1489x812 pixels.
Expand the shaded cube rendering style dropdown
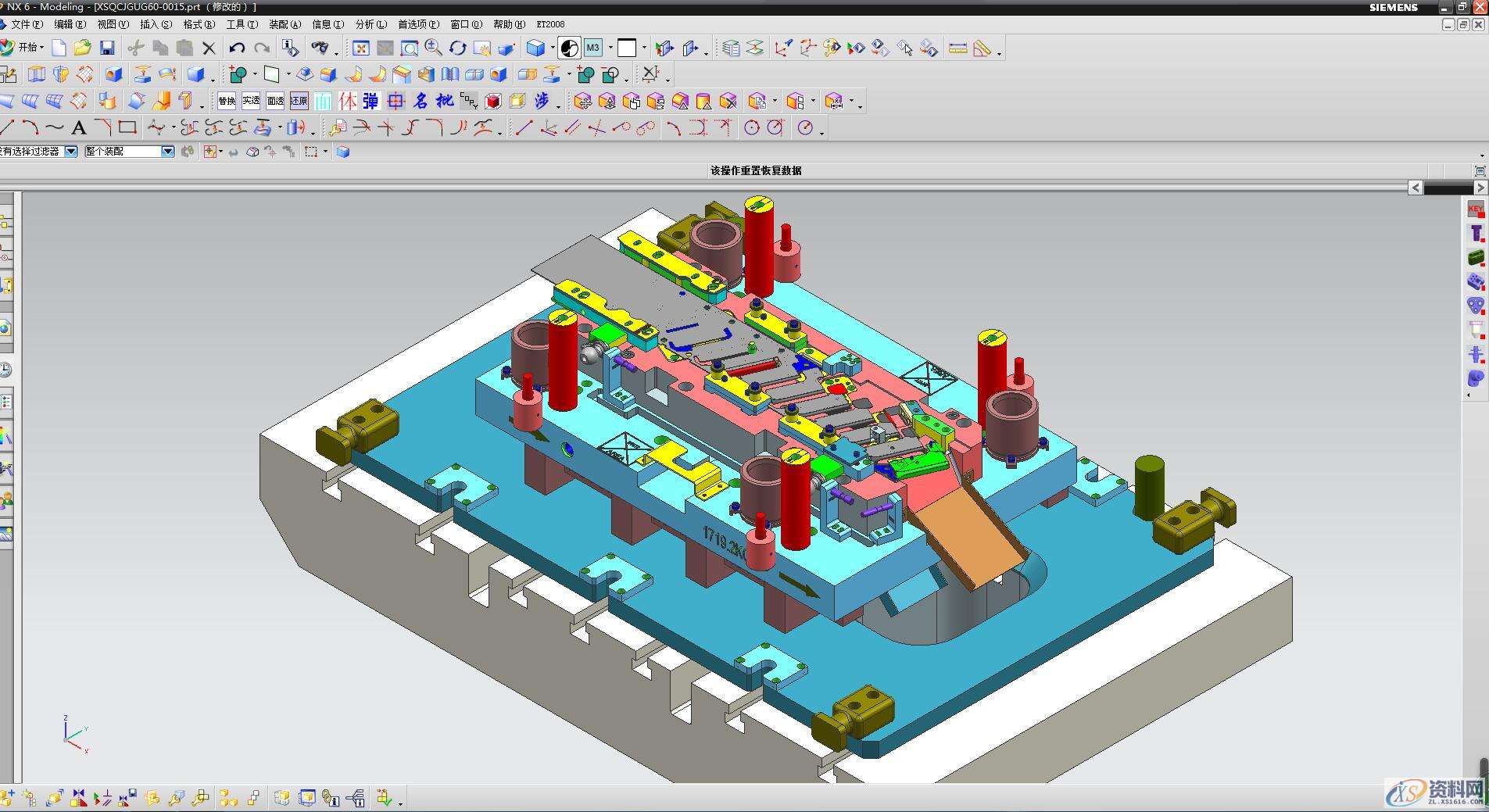552,48
